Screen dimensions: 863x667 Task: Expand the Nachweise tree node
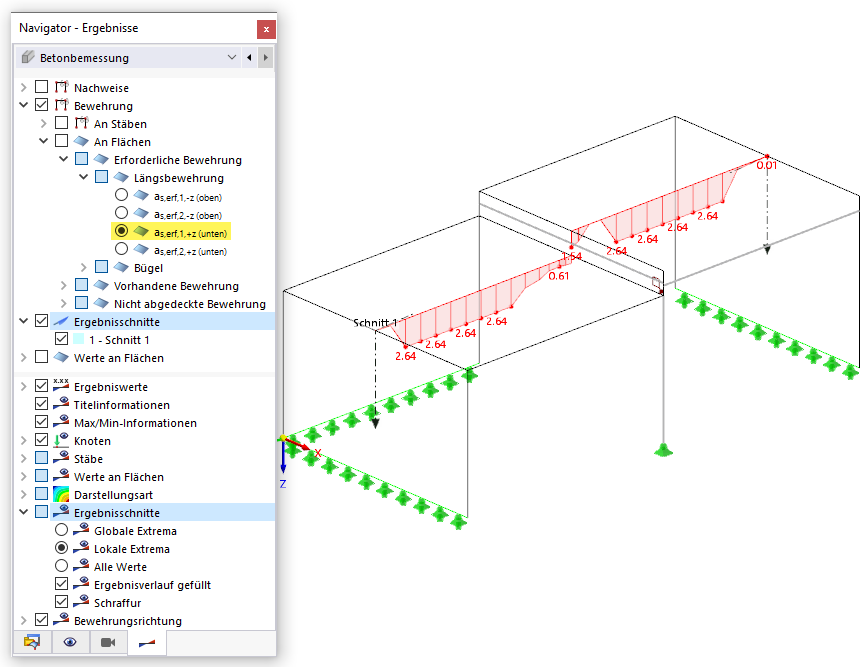[x=24, y=88]
